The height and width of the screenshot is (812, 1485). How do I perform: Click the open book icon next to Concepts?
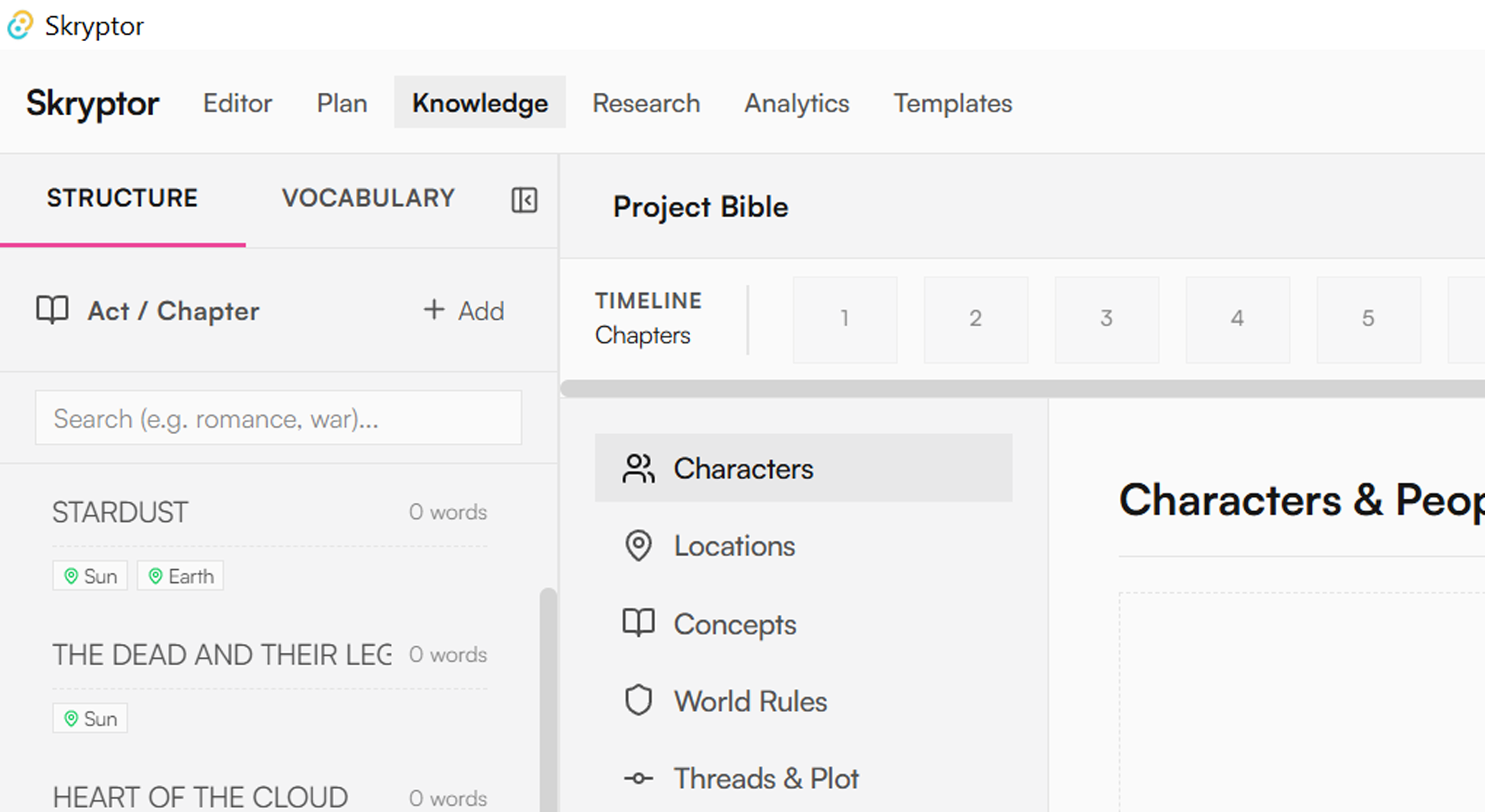[639, 623]
